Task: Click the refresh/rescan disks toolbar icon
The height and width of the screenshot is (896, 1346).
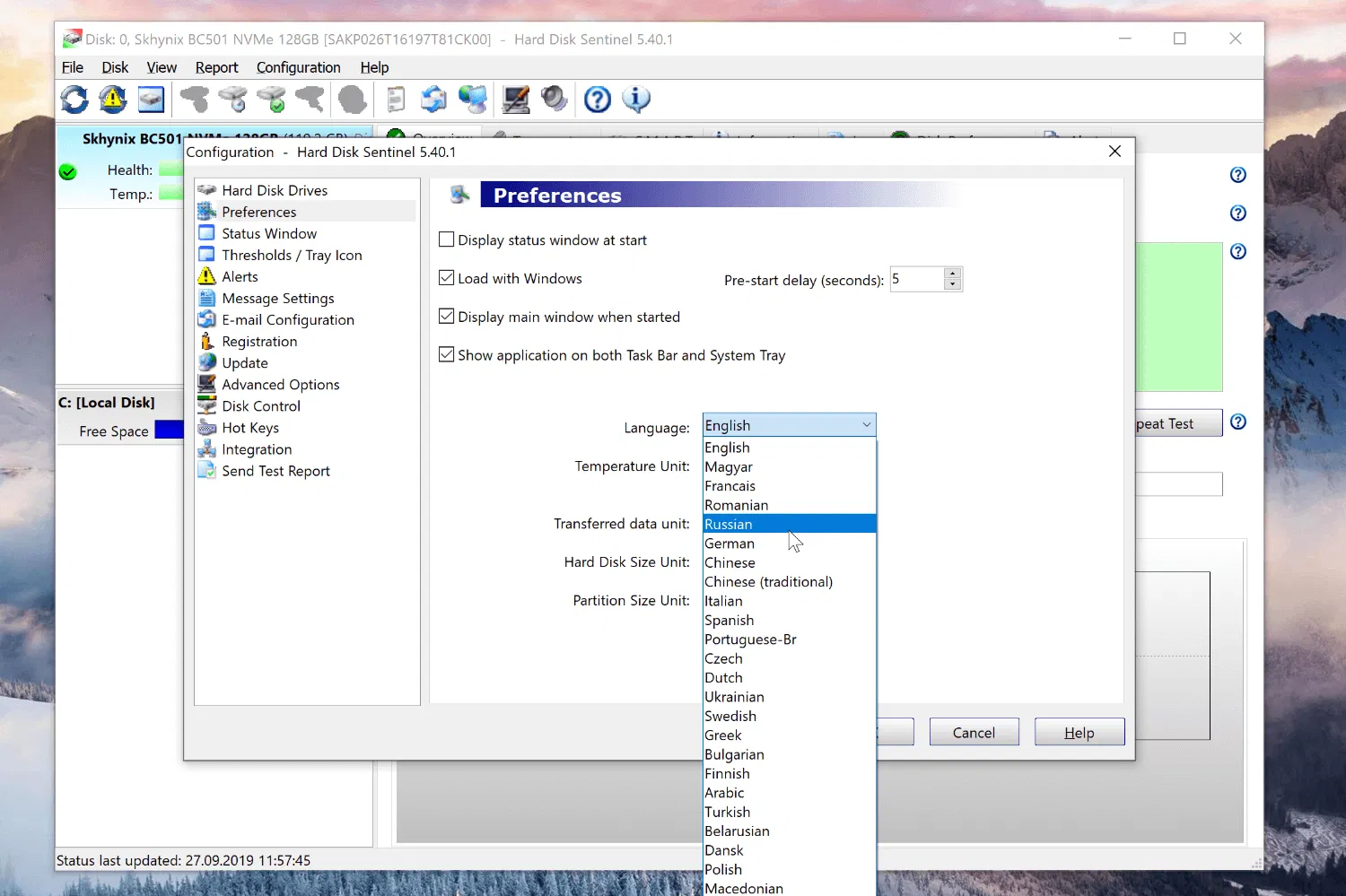Action: 74,99
